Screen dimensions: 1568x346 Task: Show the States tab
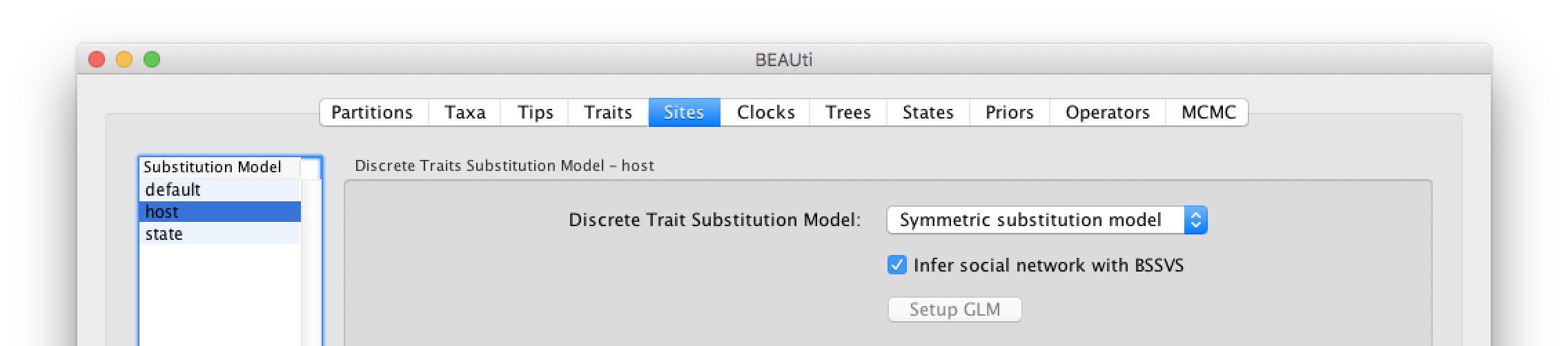(x=928, y=112)
